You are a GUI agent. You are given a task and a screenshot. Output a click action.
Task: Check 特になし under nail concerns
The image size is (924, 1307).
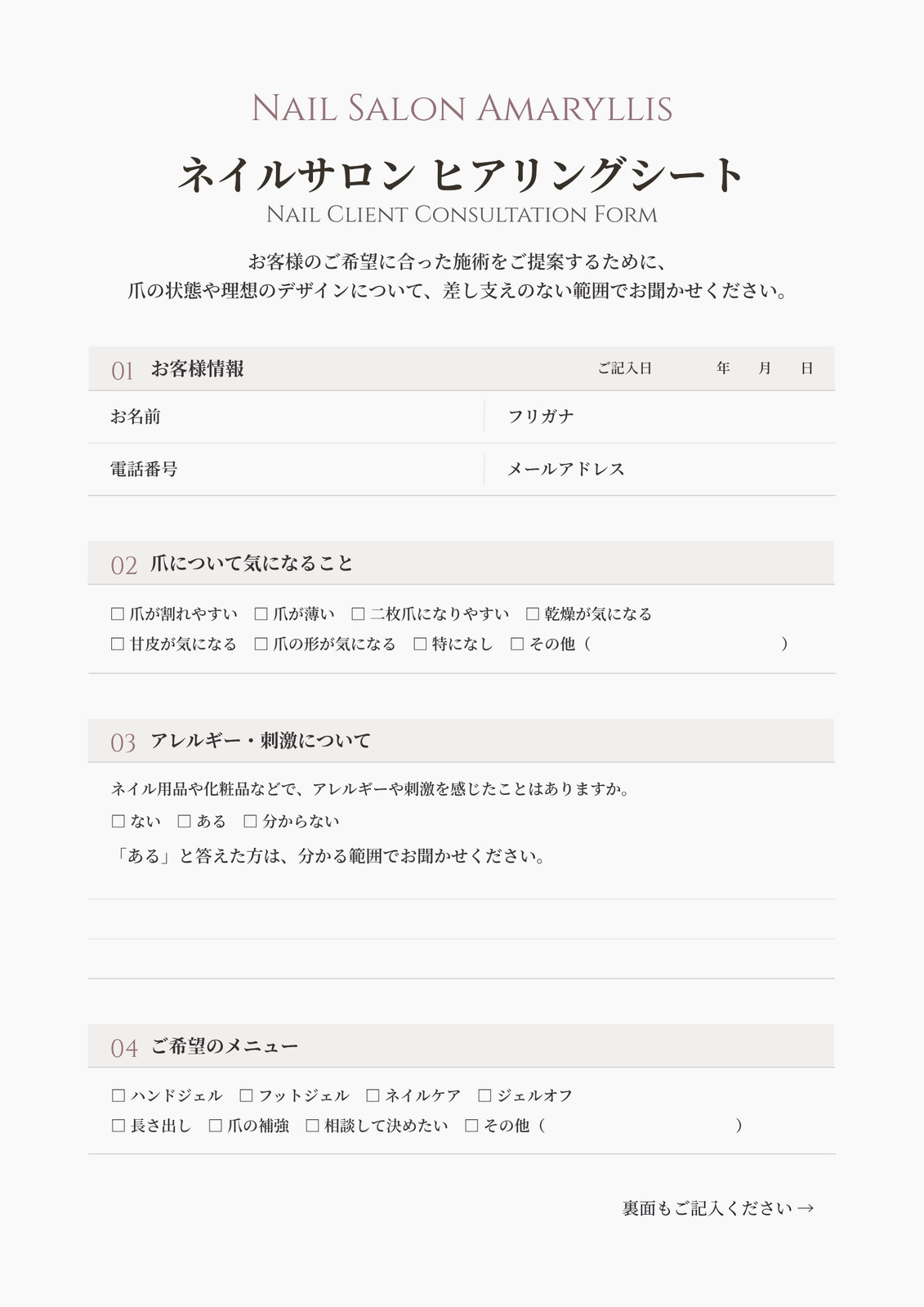[x=420, y=644]
